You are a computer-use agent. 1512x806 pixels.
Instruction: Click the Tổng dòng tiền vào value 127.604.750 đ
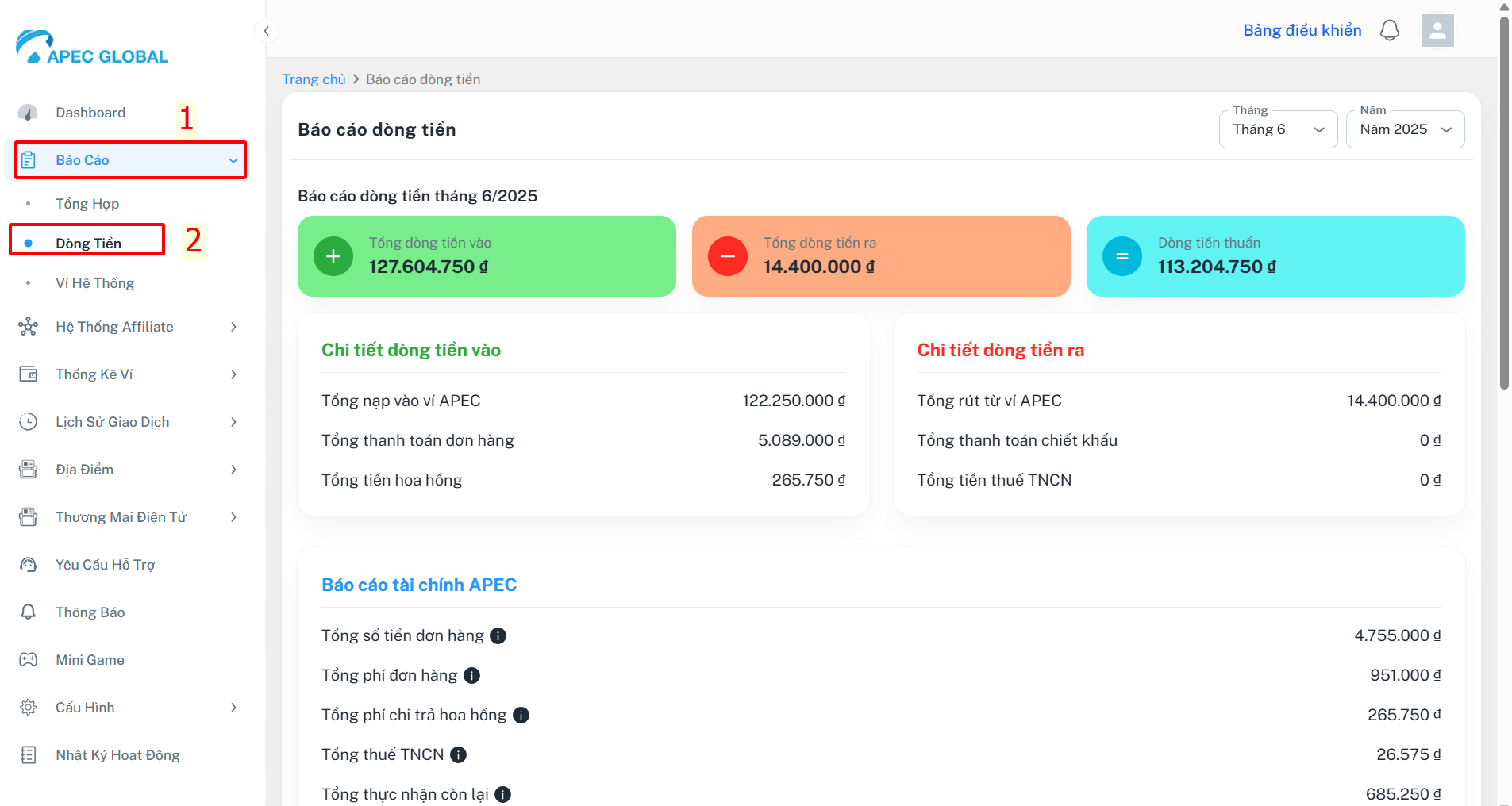point(429,267)
